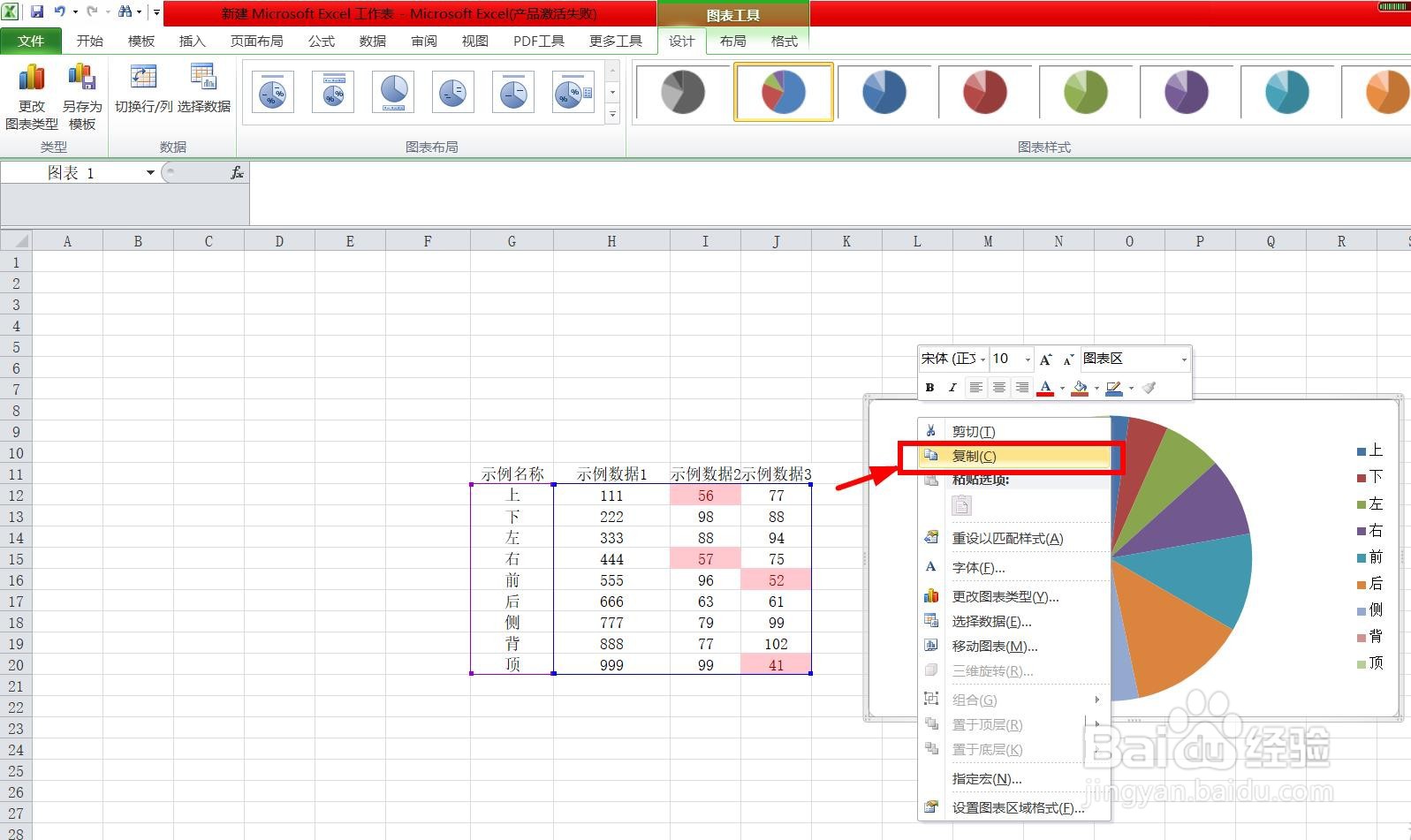Open Select Data (选择数据) from ribbon
Image resolution: width=1411 pixels, height=840 pixels.
pos(204,88)
